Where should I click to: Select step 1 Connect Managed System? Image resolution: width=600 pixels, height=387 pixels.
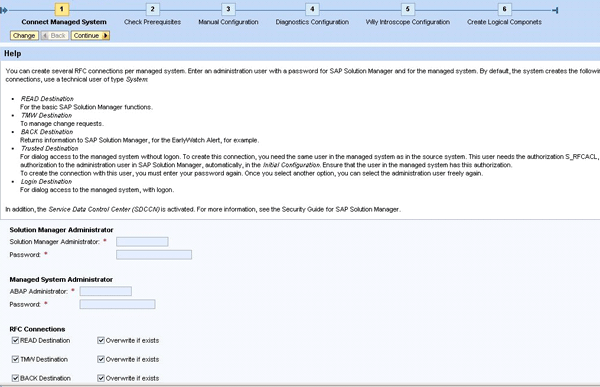[62, 9]
